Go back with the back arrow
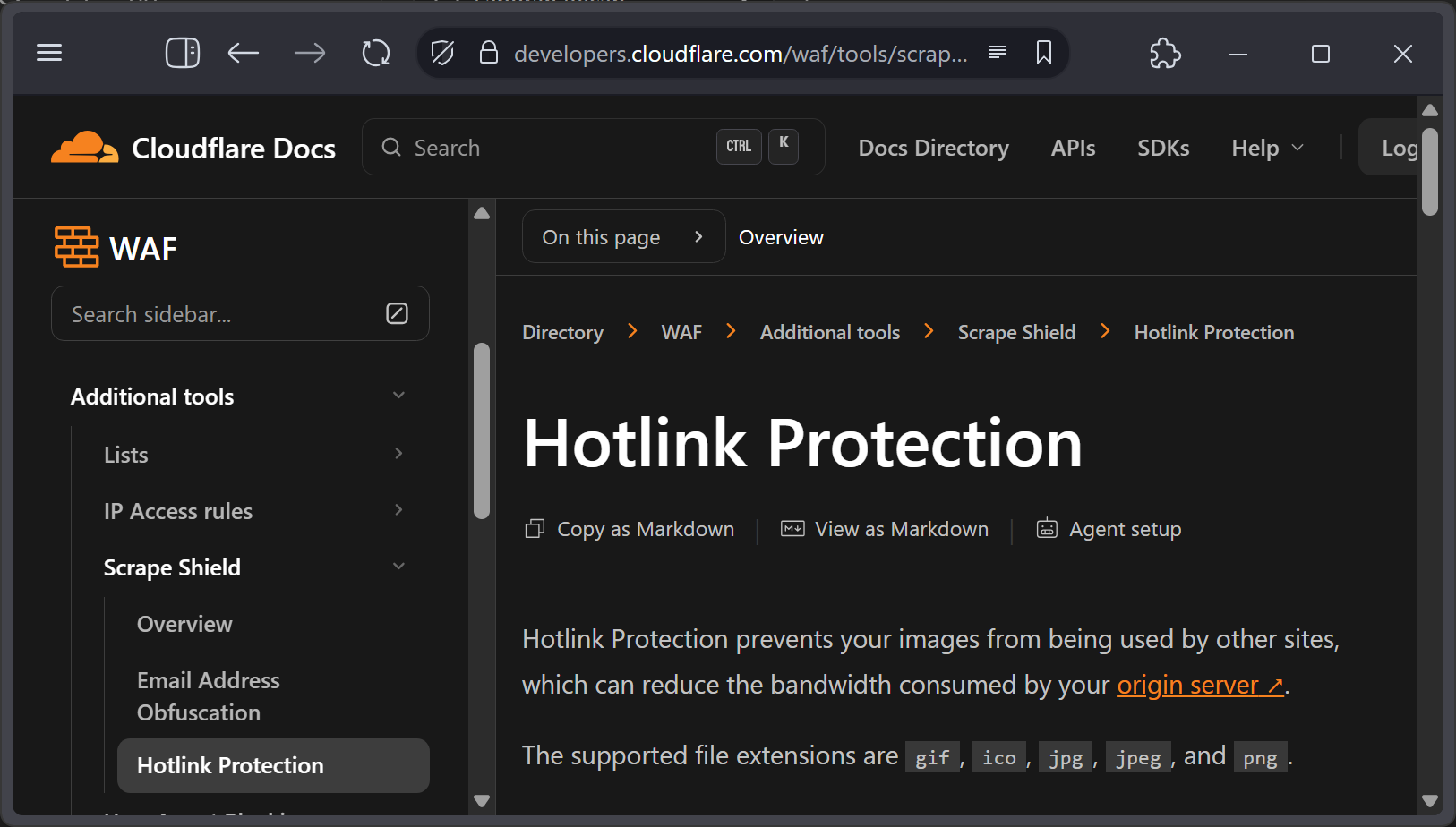The image size is (1456, 827). coord(244,53)
